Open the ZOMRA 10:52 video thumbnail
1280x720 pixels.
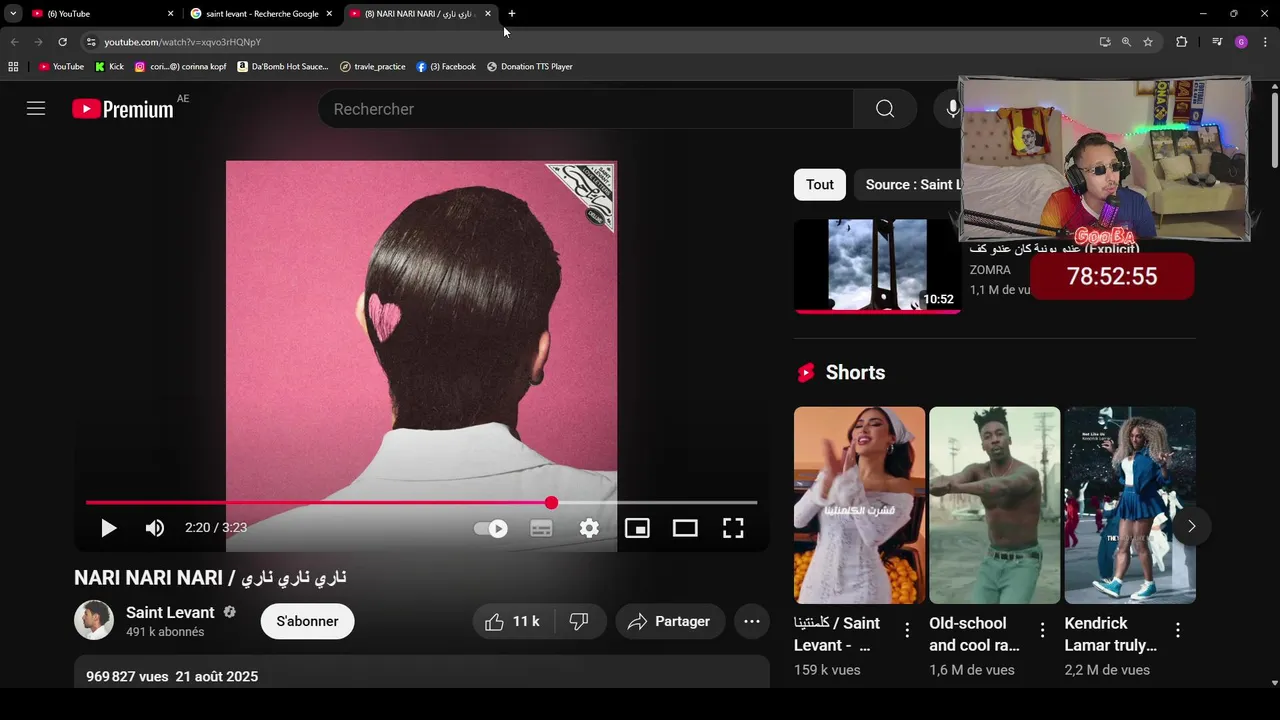[x=877, y=266]
